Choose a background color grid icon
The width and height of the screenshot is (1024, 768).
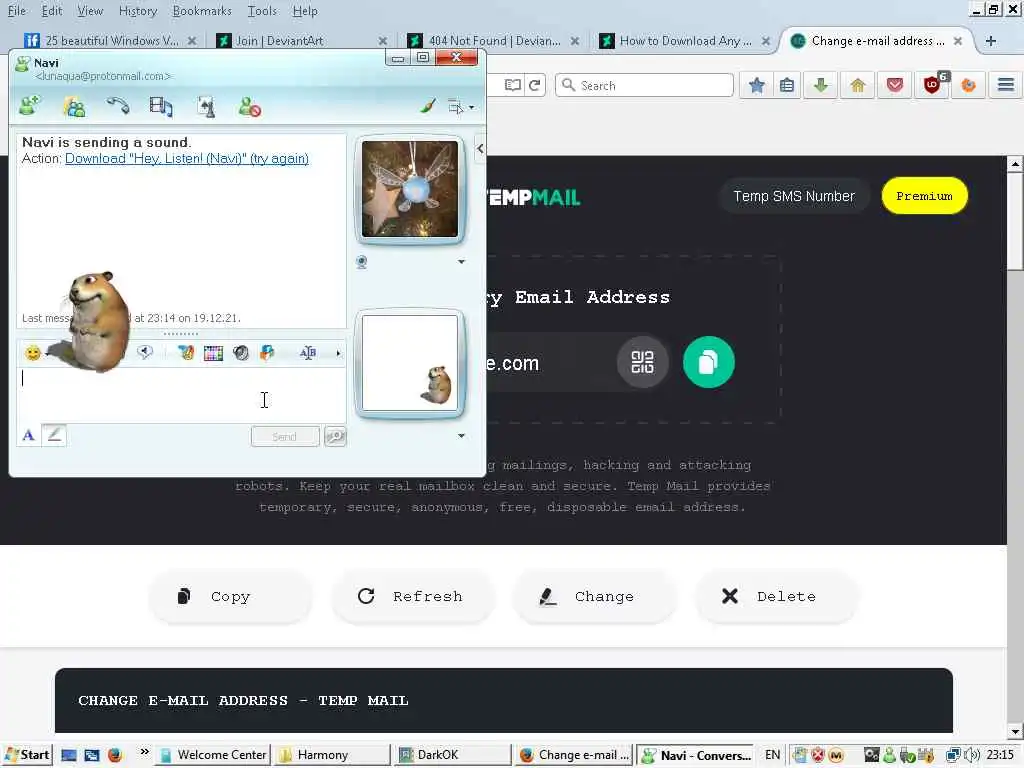click(x=214, y=353)
